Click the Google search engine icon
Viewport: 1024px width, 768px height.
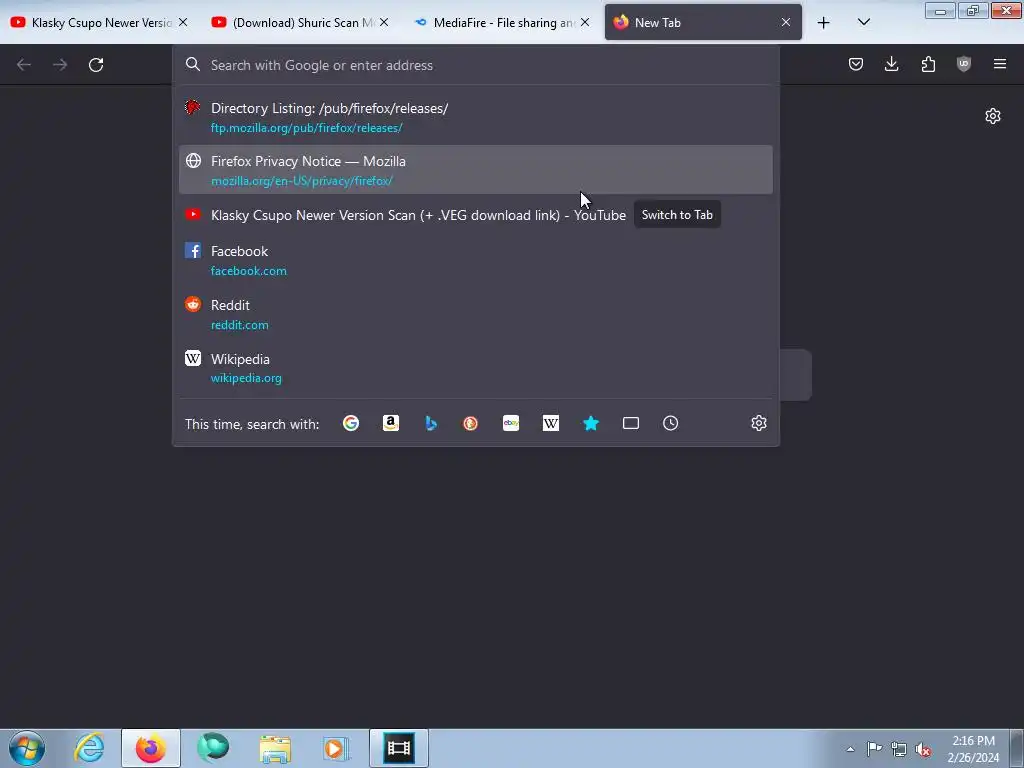351,423
